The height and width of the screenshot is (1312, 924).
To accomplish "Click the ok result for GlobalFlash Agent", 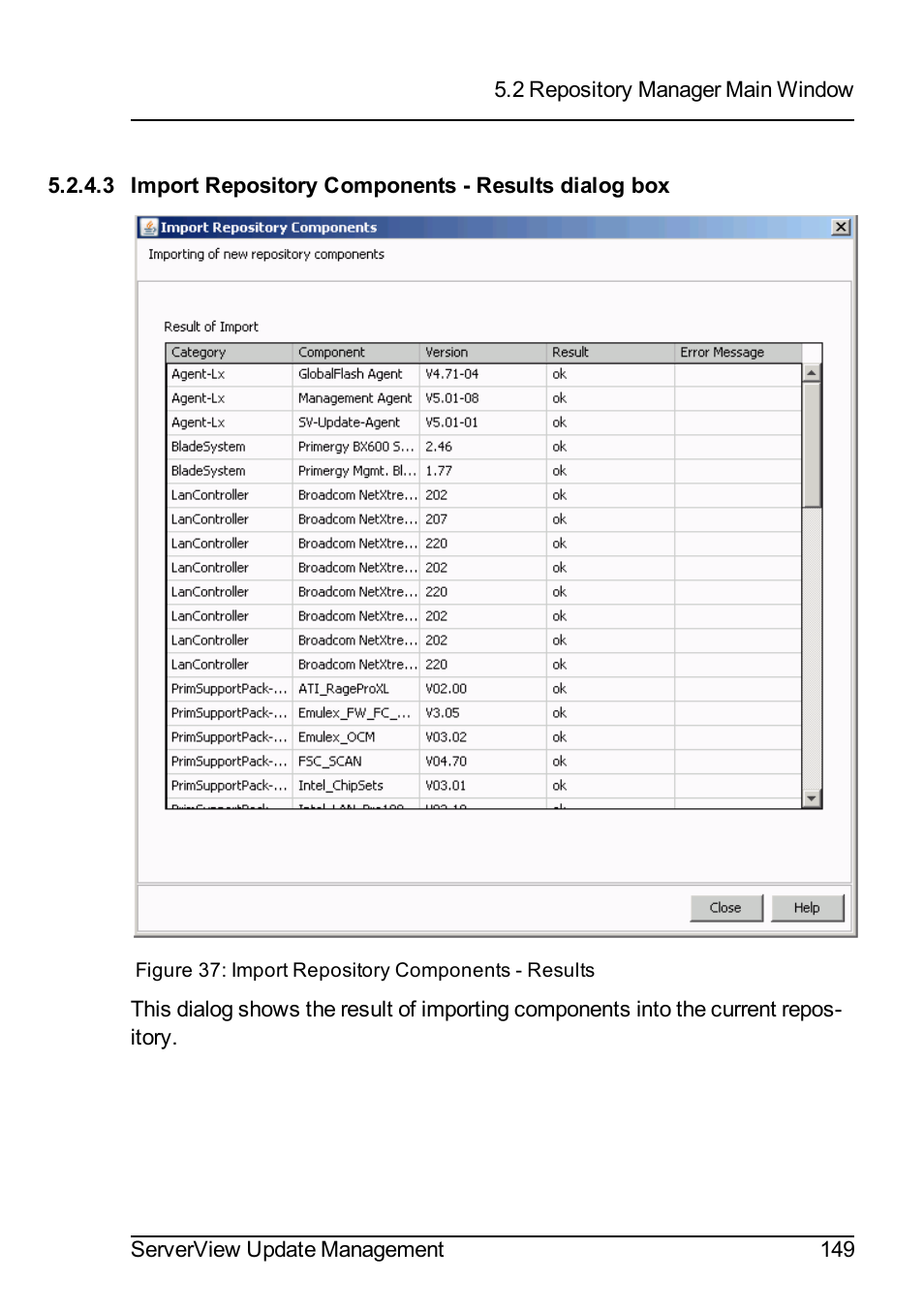I will 610,374.
